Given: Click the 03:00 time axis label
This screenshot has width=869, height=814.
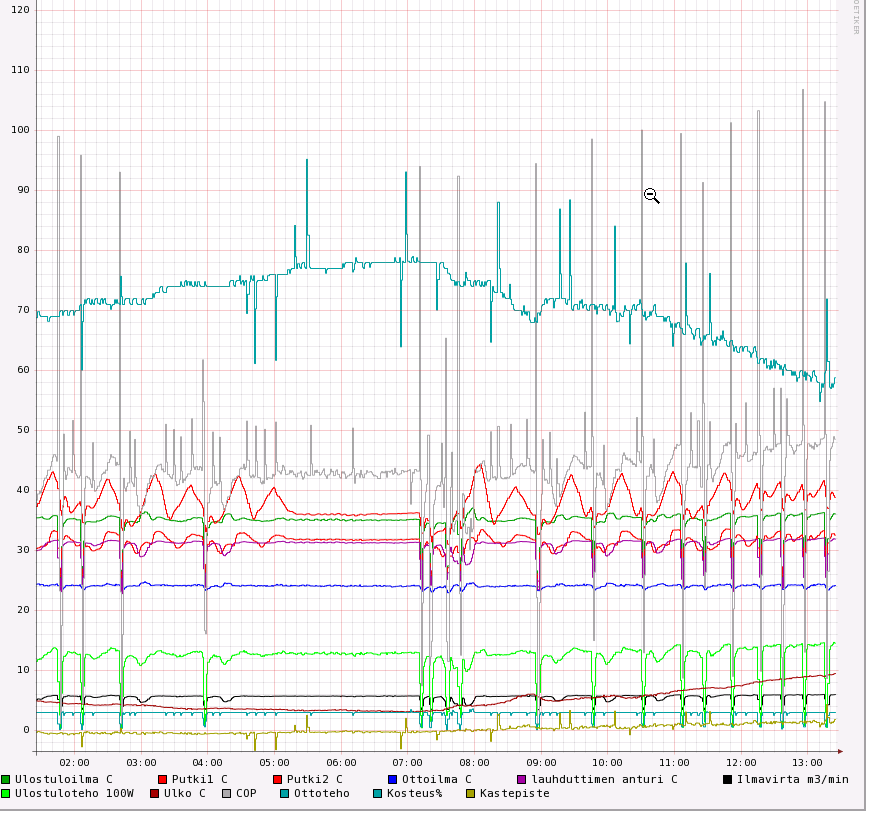Looking at the screenshot, I should [141, 765].
